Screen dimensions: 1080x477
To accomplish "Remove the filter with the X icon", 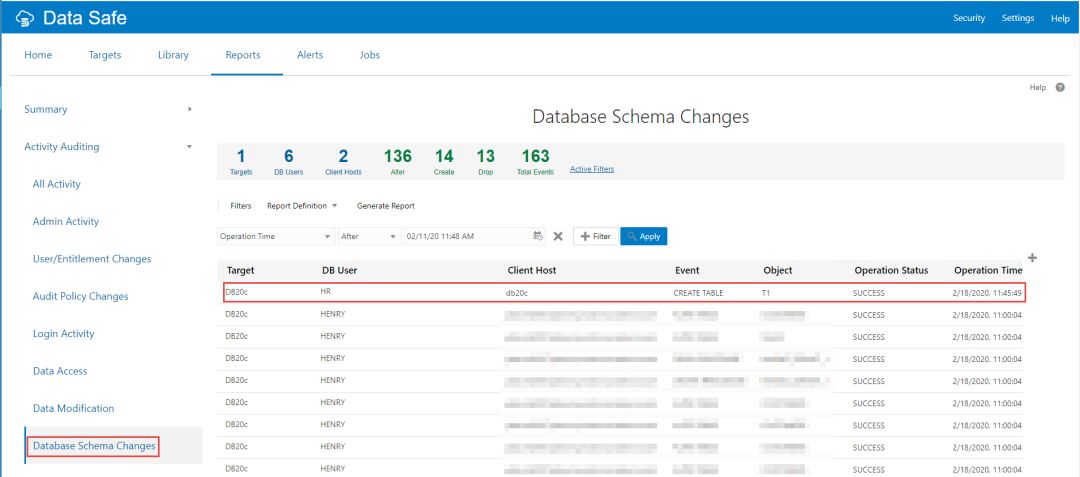I will pyautogui.click(x=558, y=236).
